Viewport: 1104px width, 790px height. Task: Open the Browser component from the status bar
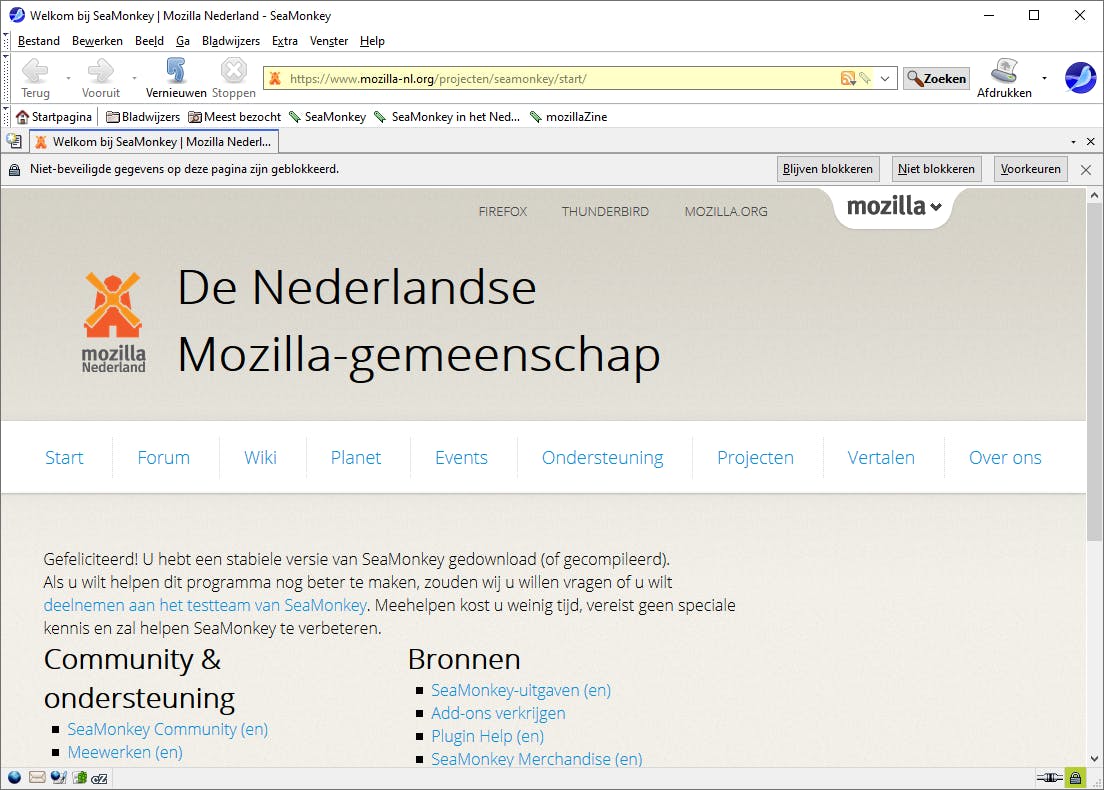tap(14, 777)
